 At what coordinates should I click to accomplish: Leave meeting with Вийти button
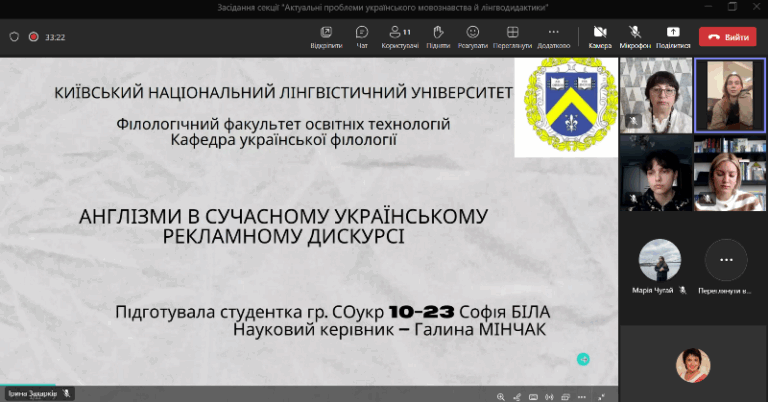tap(728, 37)
